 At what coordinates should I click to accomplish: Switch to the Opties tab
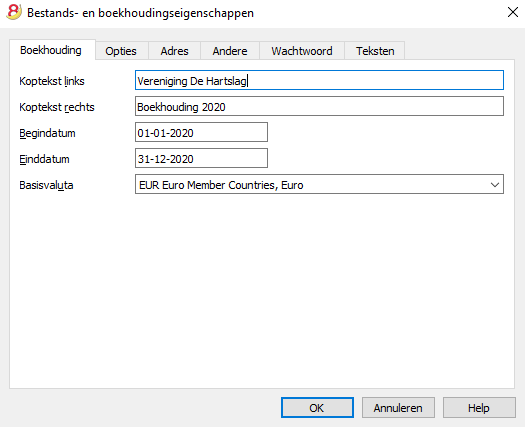click(121, 51)
